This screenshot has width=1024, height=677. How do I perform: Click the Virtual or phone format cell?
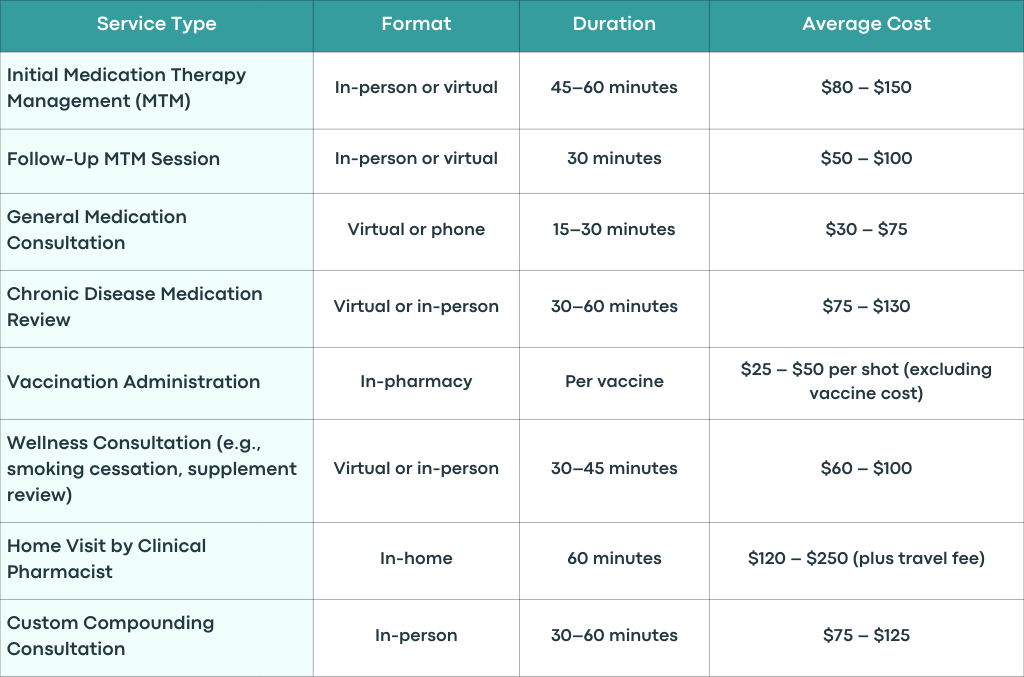[x=416, y=232]
